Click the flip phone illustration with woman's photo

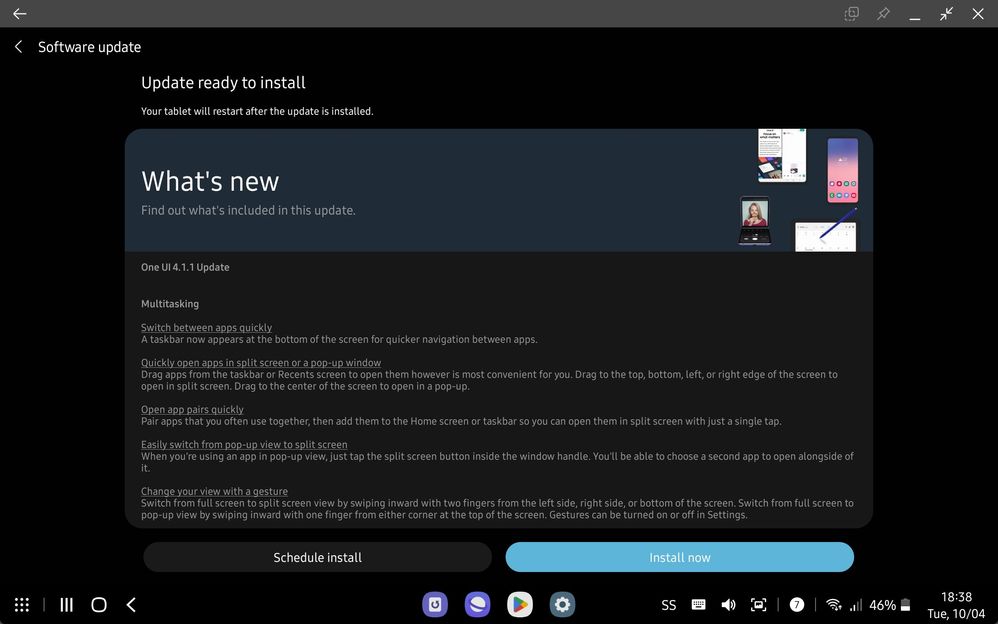(x=755, y=220)
